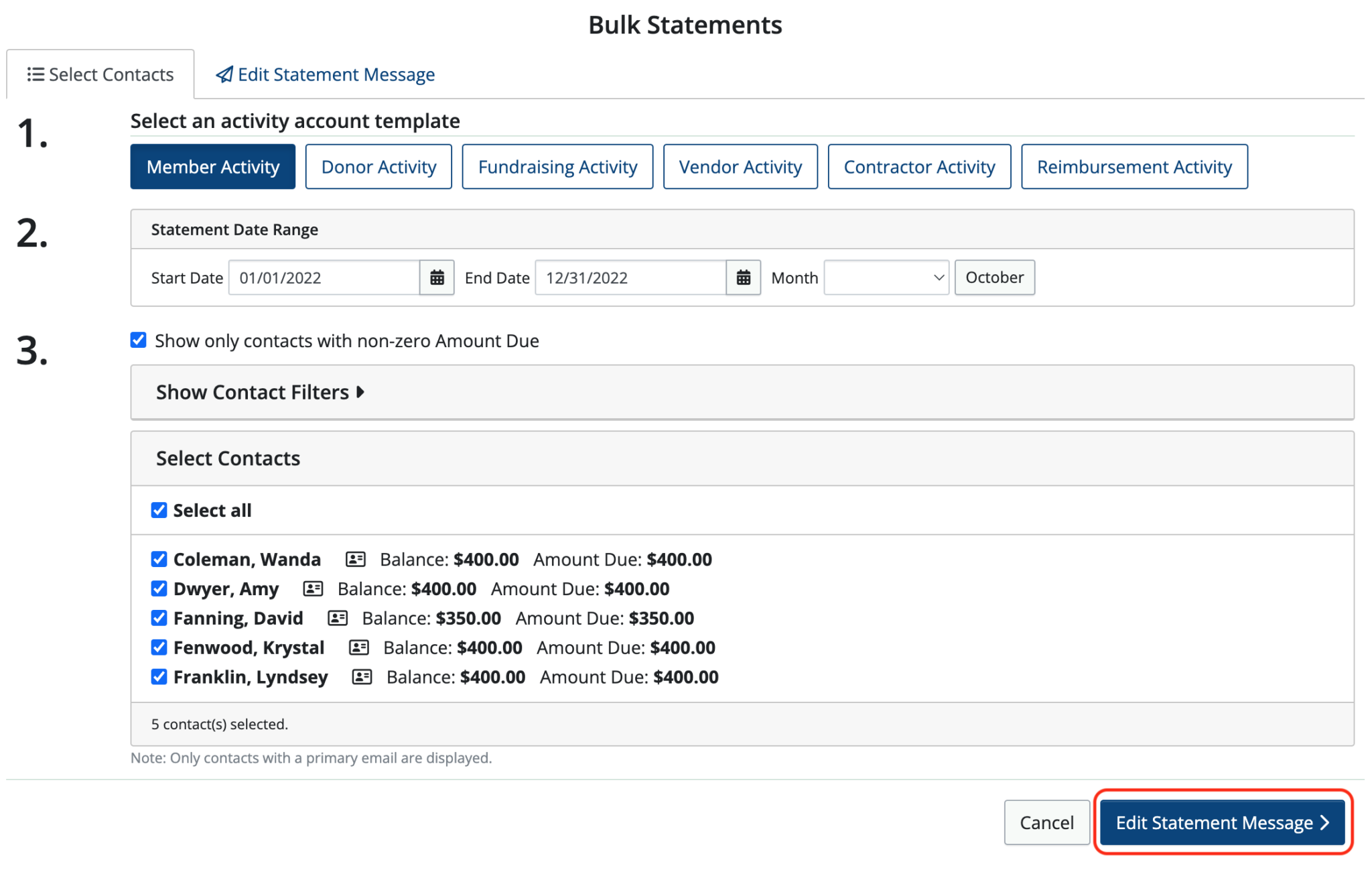Select the Donor Activity template
Image resolution: width=1372 pixels, height=872 pixels.
click(x=379, y=166)
